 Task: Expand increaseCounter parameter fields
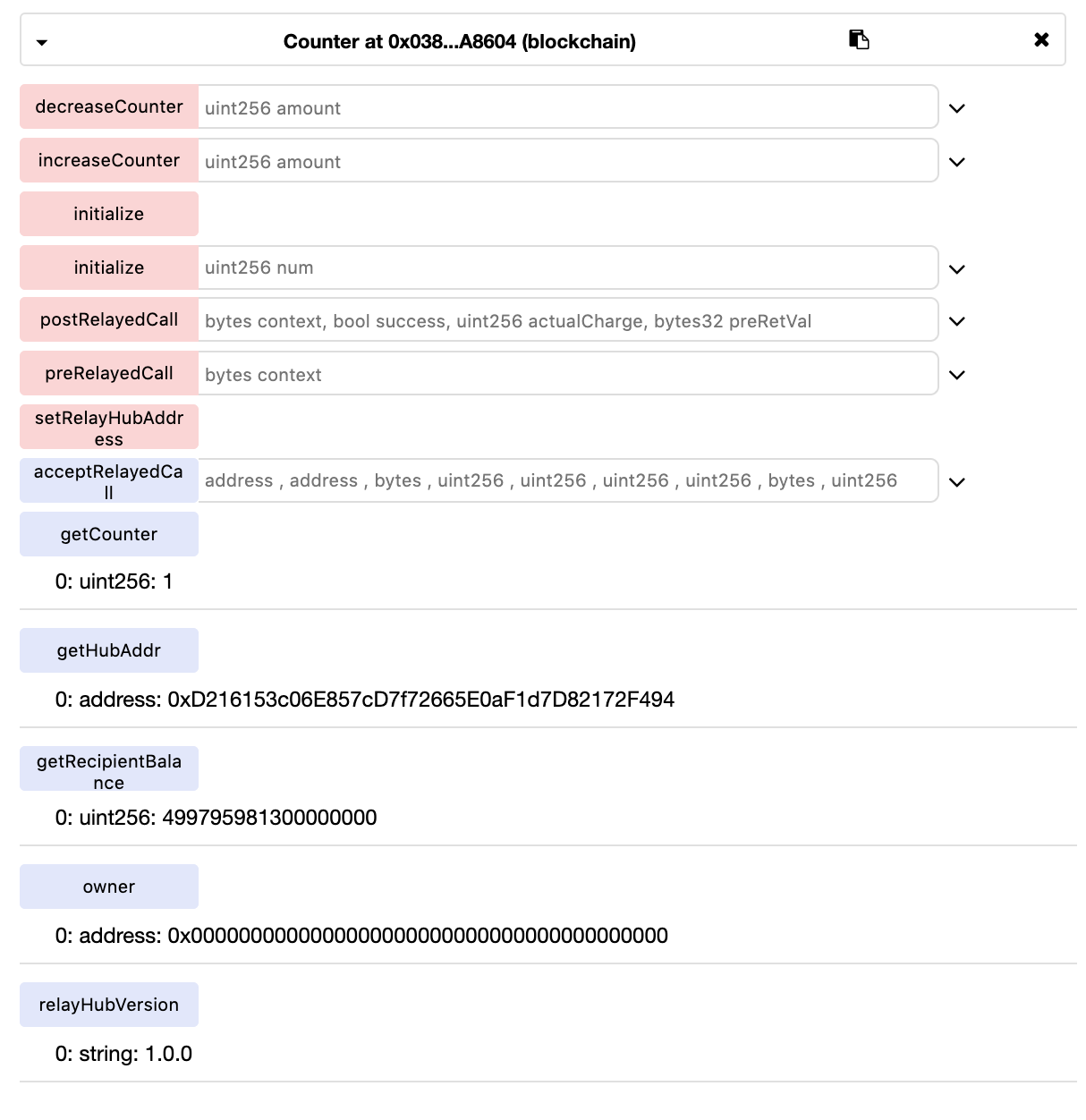click(x=957, y=162)
